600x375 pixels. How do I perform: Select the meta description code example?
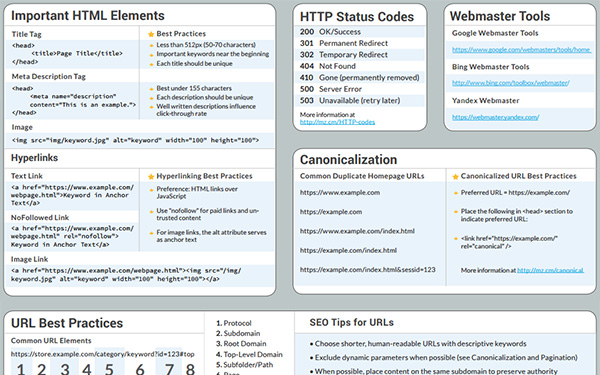(x=73, y=101)
